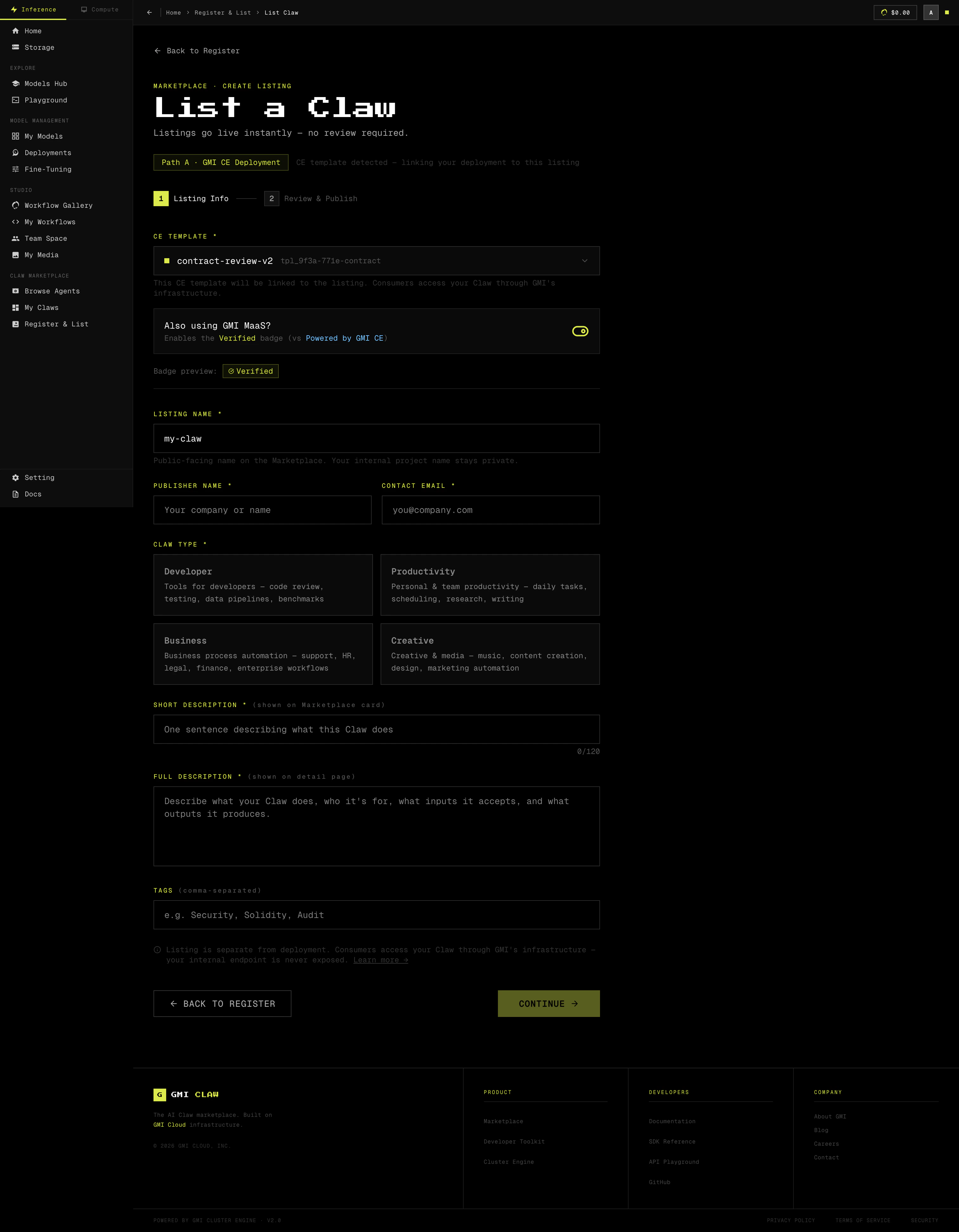Open the $0.00 balance indicator
959x1232 pixels.
pos(895,12)
